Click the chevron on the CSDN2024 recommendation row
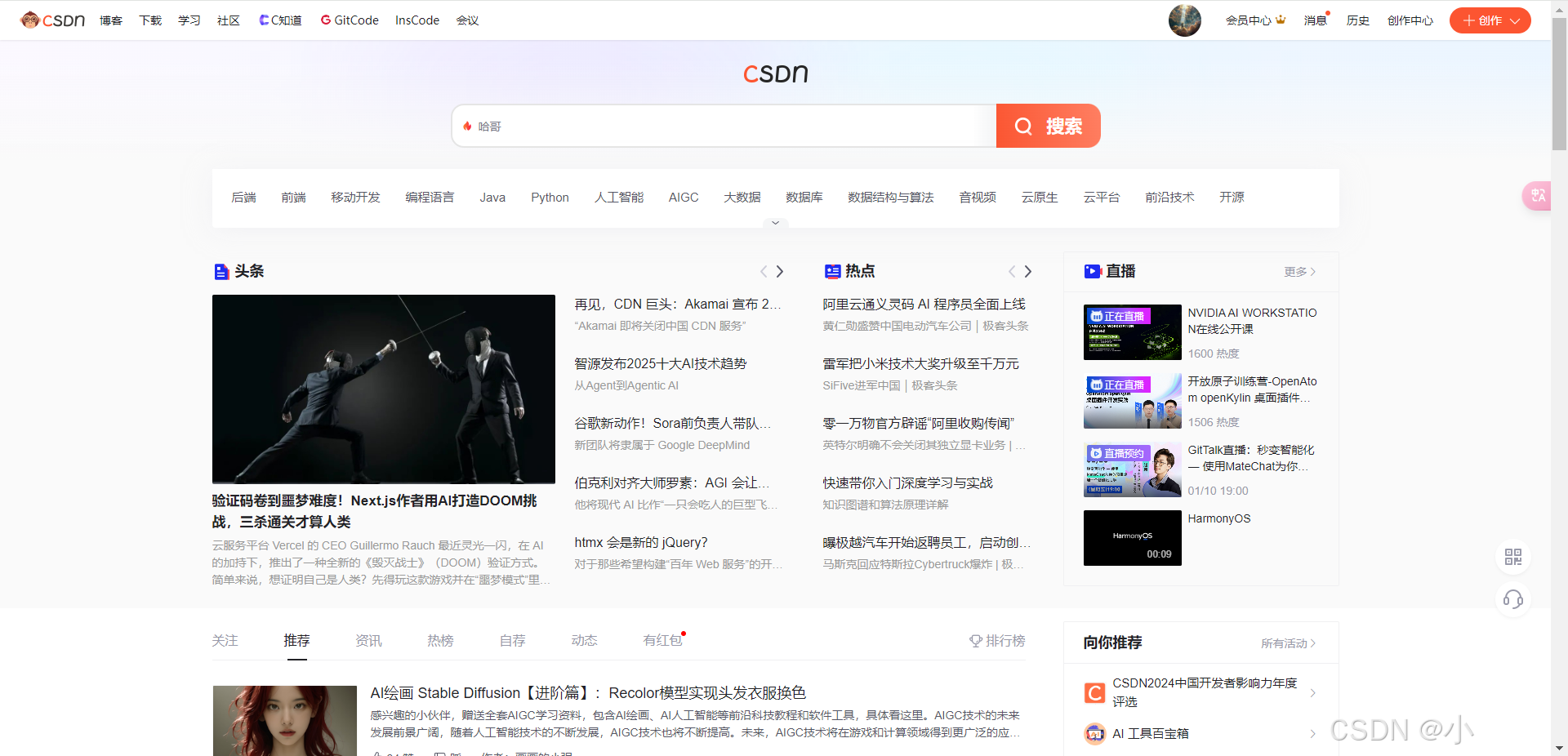 [x=1312, y=692]
